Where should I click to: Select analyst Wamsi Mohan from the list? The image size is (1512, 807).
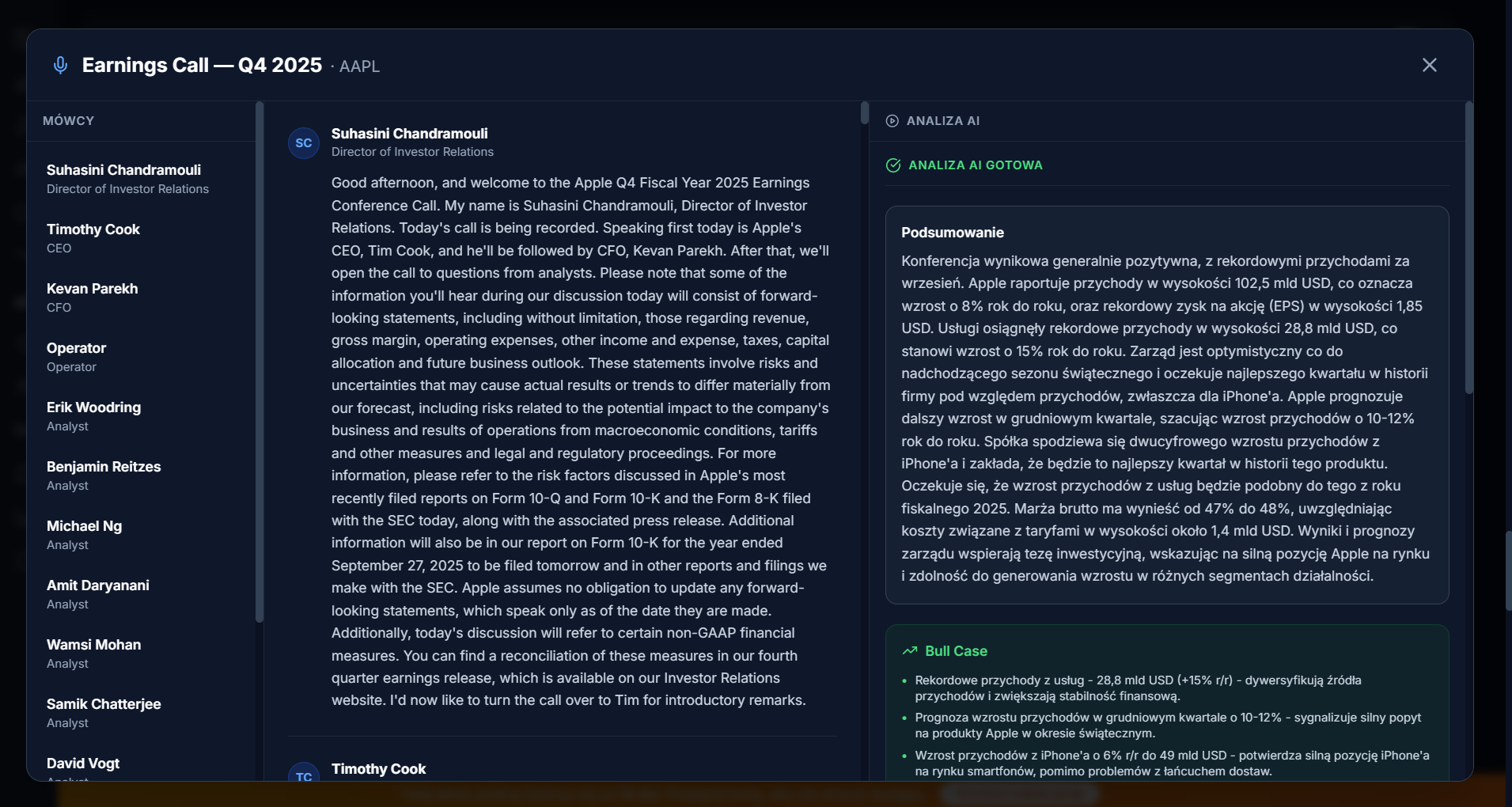point(93,654)
